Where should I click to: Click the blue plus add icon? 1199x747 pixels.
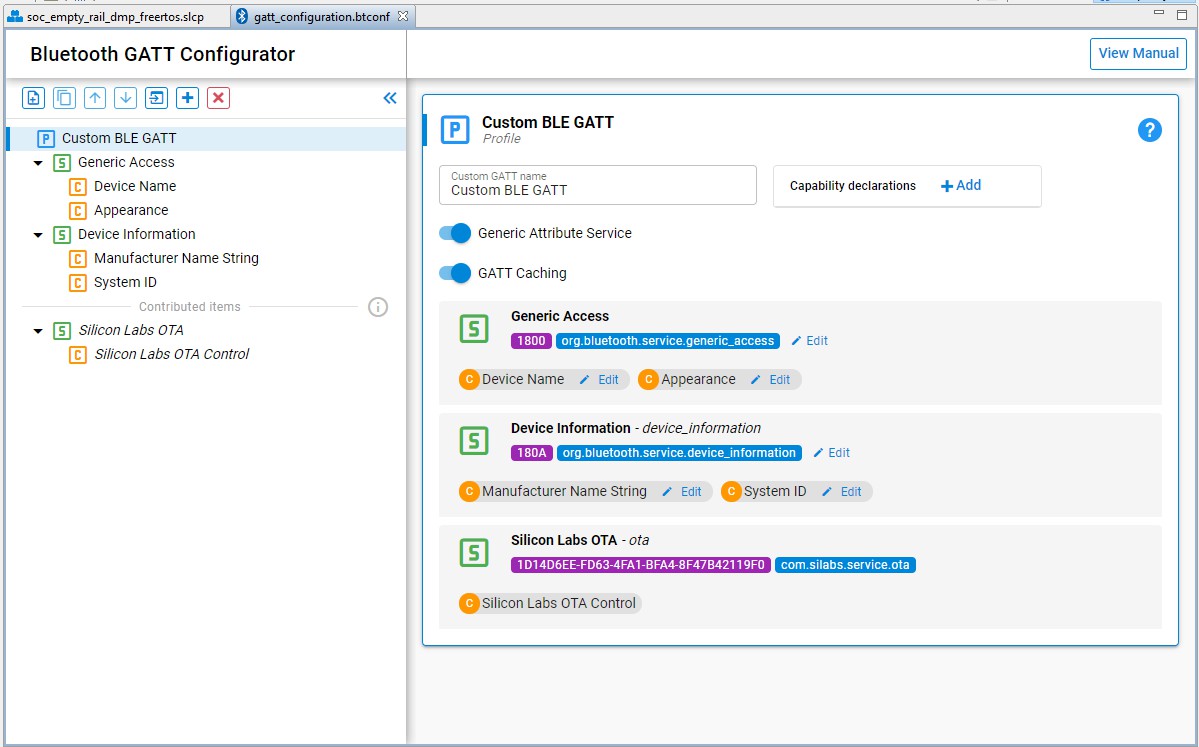[x=187, y=98]
